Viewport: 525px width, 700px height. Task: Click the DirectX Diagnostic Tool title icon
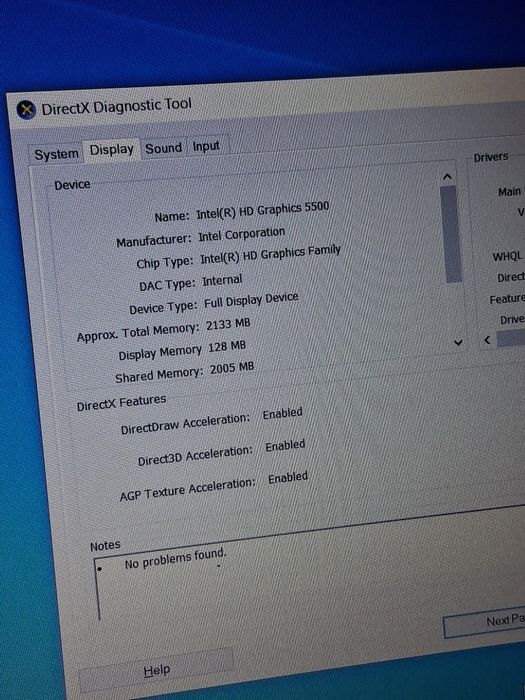point(26,109)
